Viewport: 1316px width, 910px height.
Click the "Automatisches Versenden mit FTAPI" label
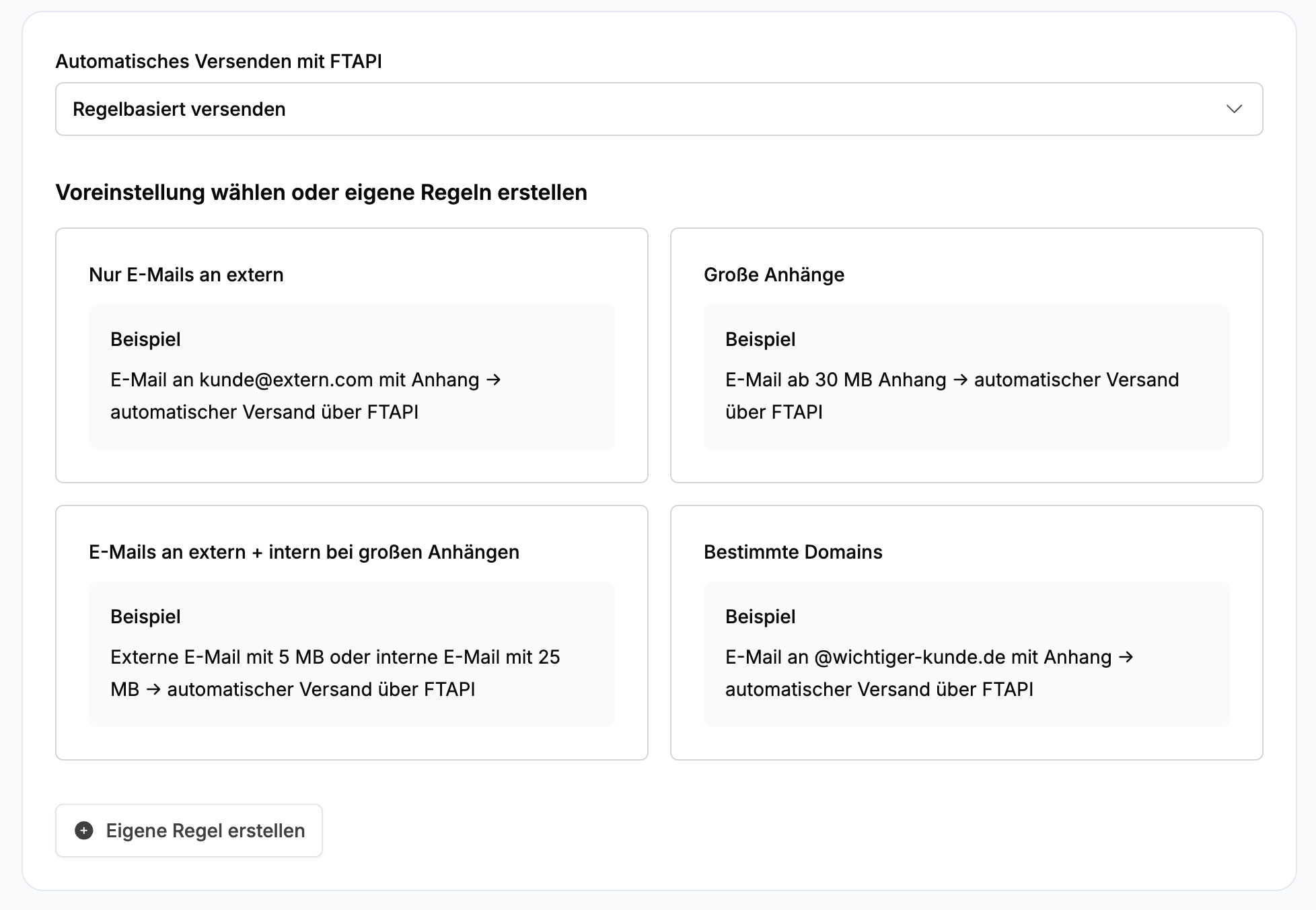[219, 61]
